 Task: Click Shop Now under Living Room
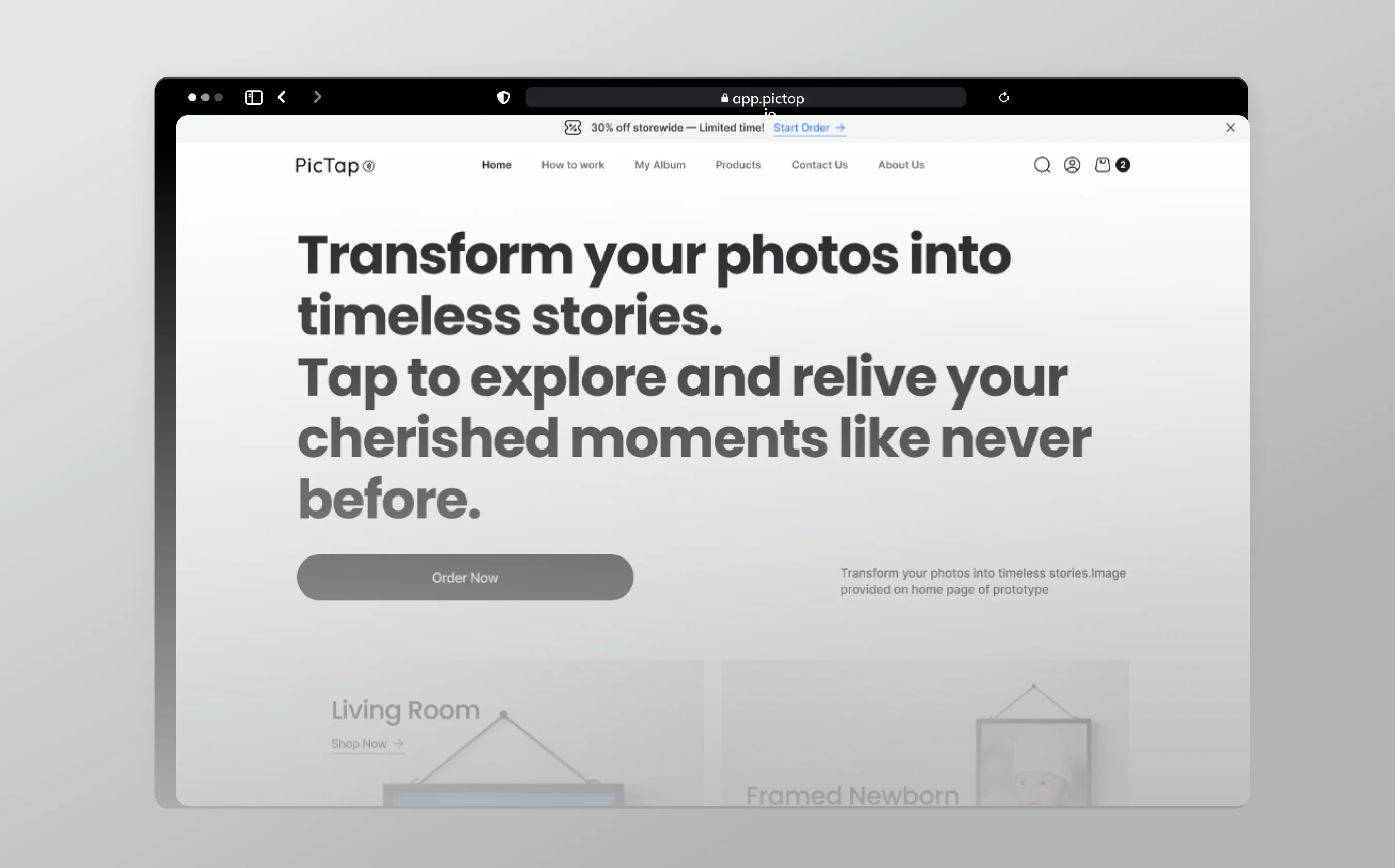(367, 744)
